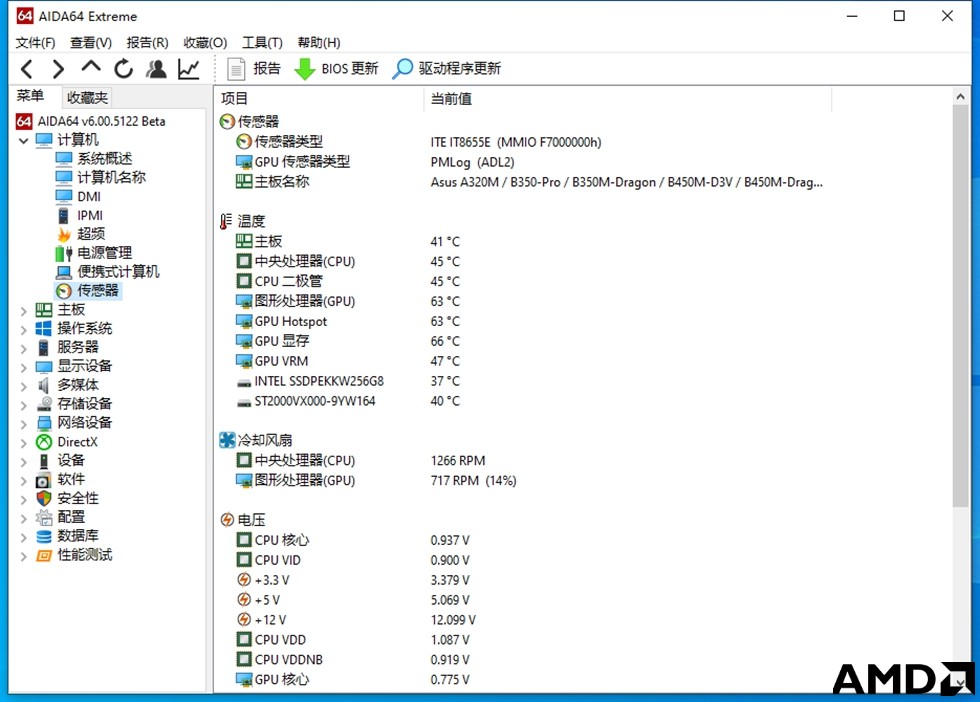Go up one level with the up arrow icon

91,67
